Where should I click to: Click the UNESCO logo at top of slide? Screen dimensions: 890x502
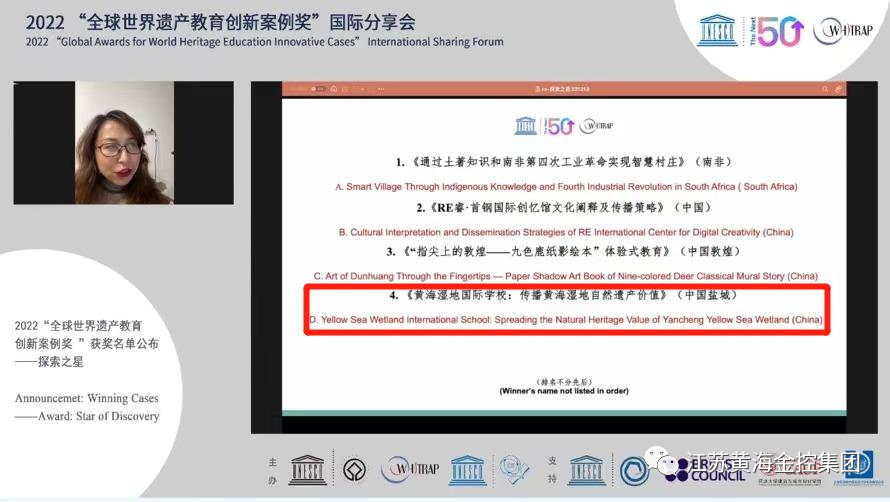(525, 126)
